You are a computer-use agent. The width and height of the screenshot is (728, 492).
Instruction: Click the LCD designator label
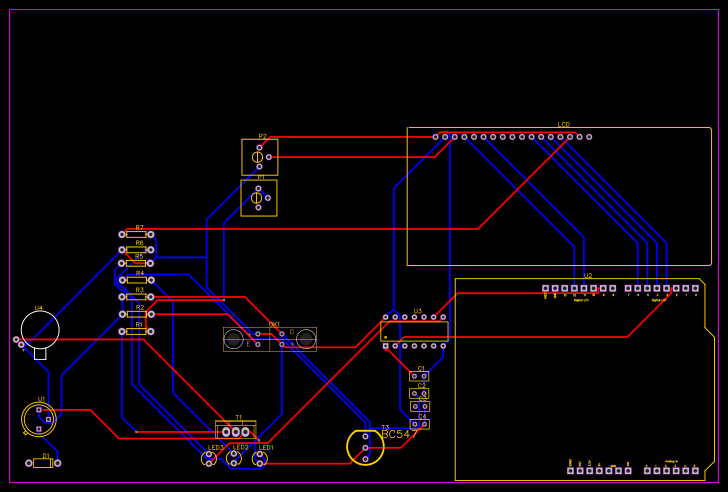(x=563, y=125)
